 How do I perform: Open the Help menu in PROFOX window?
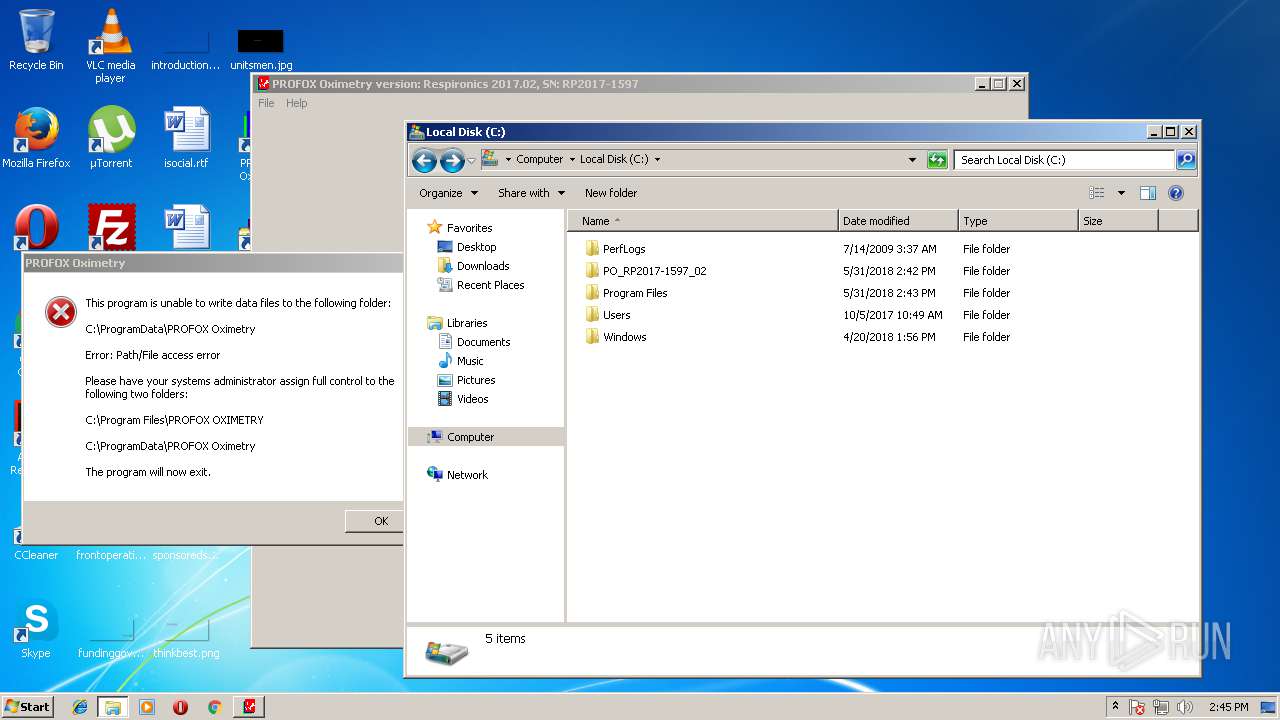[x=297, y=103]
